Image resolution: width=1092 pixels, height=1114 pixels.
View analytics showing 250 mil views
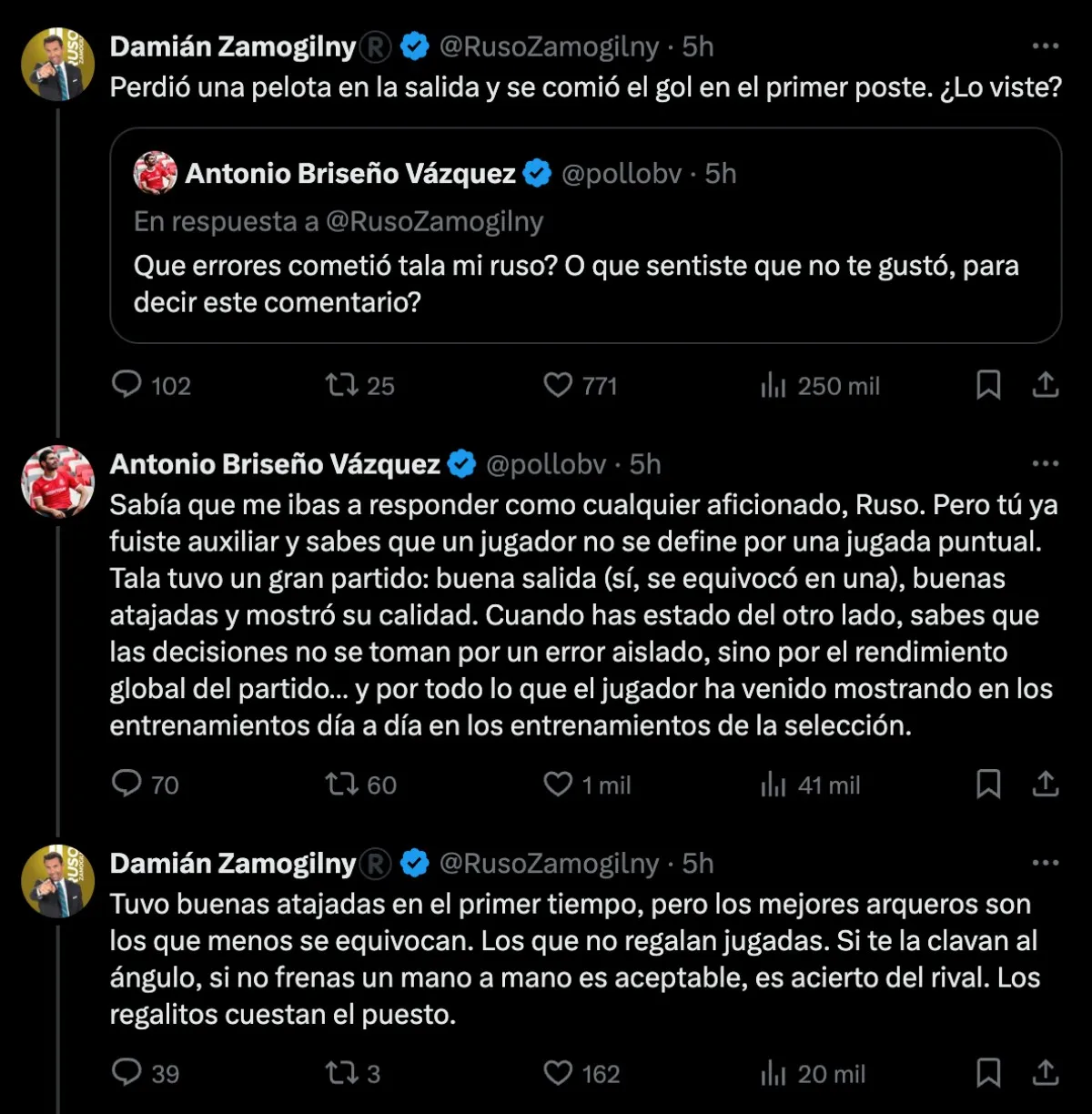775,385
